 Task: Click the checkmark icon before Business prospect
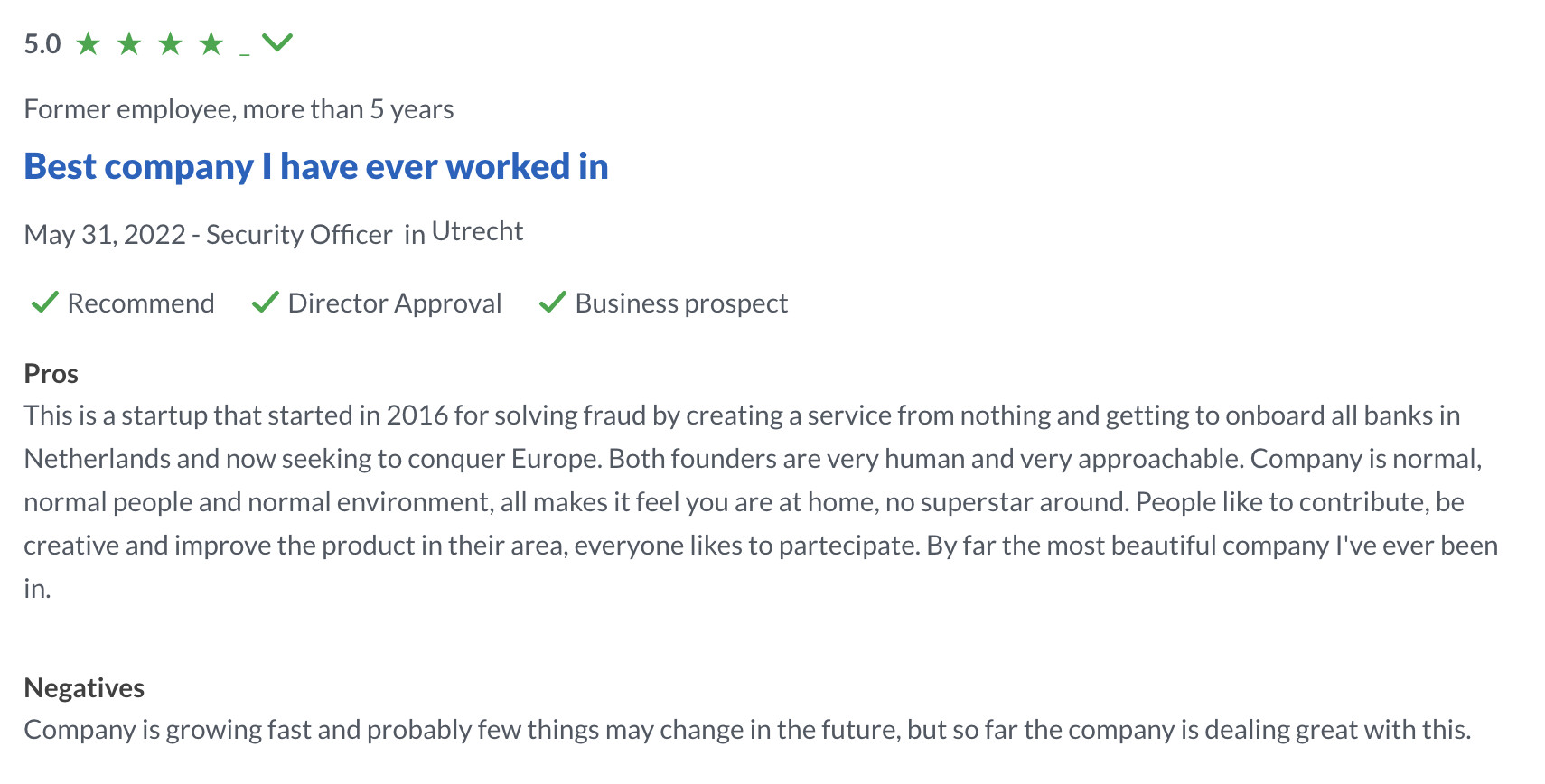[553, 303]
